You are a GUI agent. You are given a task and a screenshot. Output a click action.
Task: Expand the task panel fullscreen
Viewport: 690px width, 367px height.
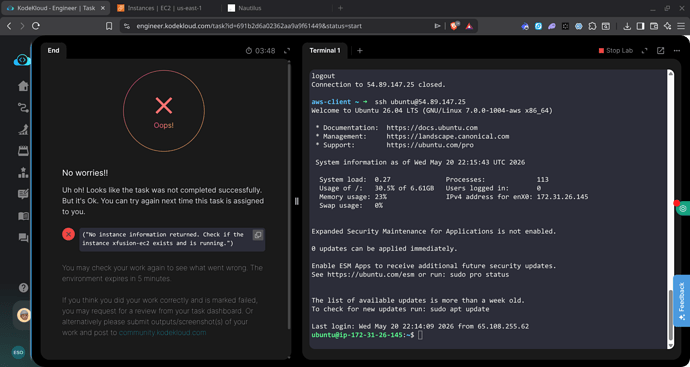click(x=287, y=51)
